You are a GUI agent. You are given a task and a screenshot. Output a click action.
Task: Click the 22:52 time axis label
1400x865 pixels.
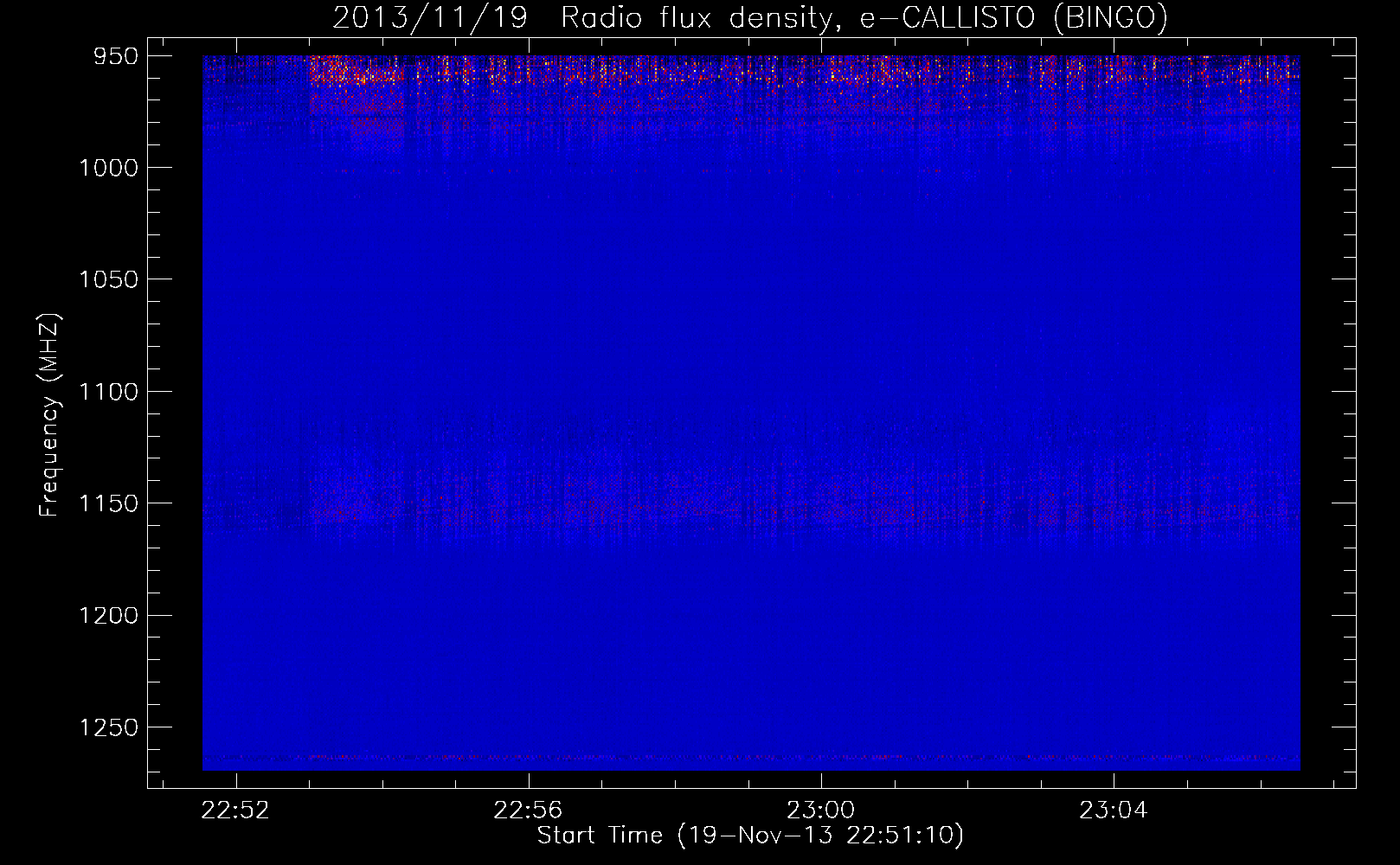(235, 811)
